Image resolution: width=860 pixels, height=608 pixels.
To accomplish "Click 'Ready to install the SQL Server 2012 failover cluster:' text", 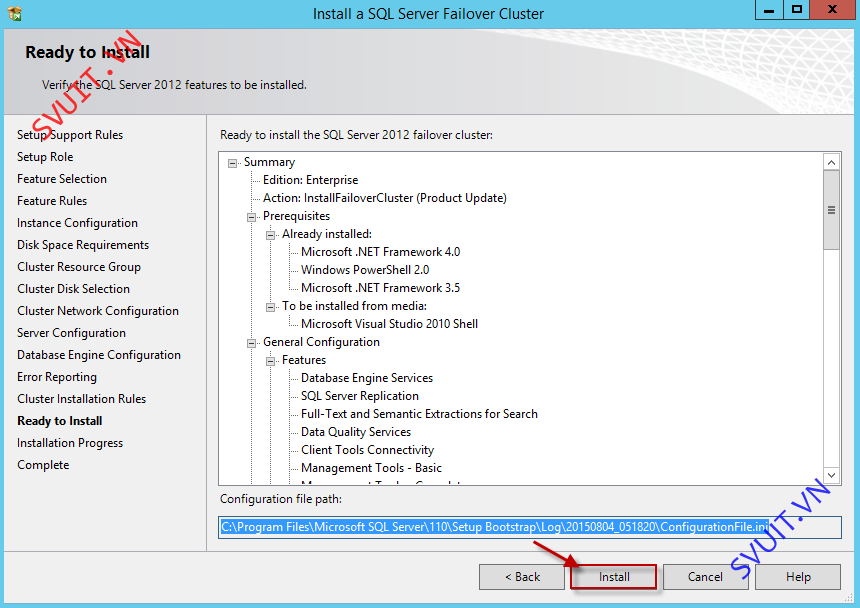I will tap(357, 135).
